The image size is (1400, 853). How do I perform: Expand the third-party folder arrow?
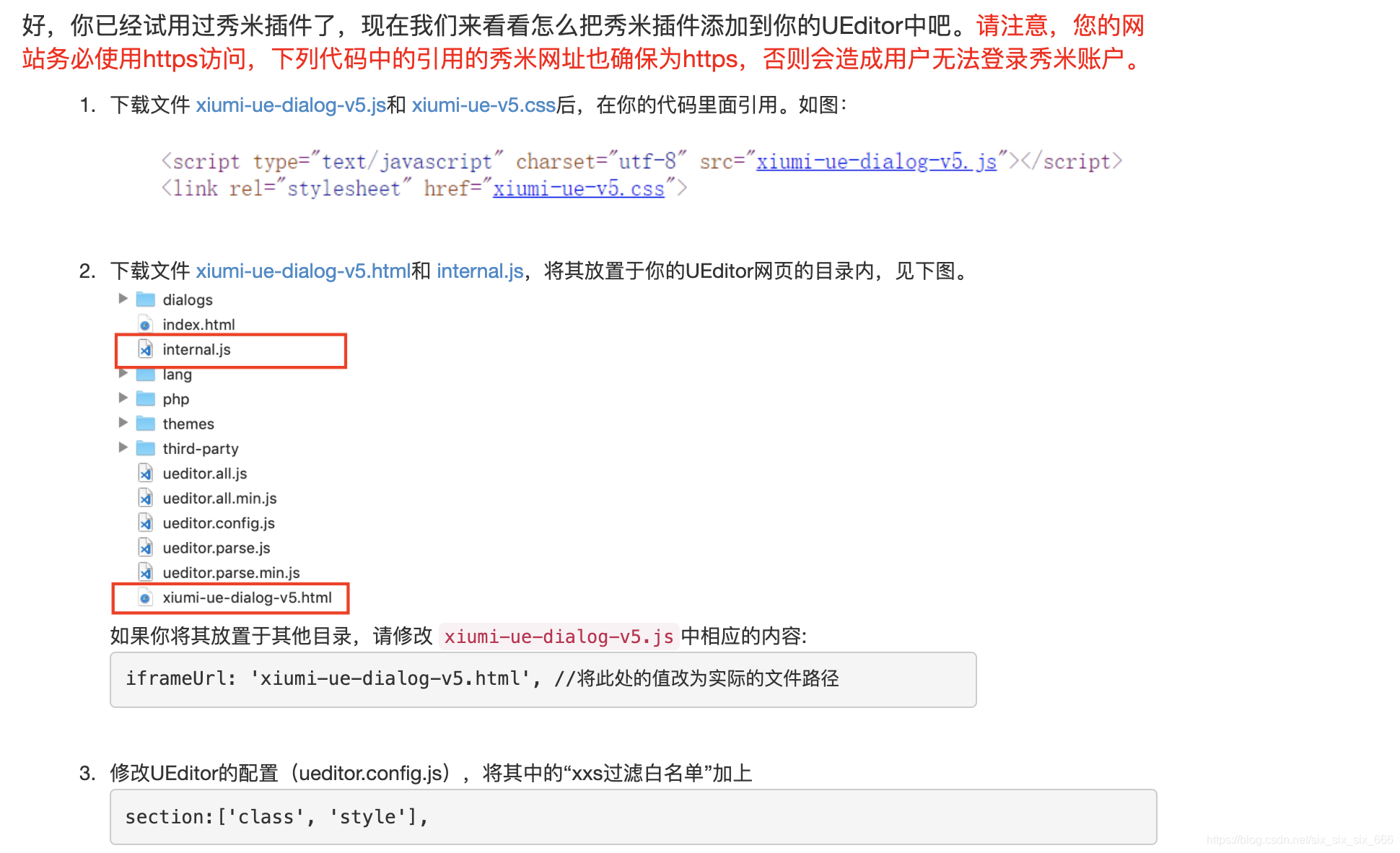[x=123, y=448]
